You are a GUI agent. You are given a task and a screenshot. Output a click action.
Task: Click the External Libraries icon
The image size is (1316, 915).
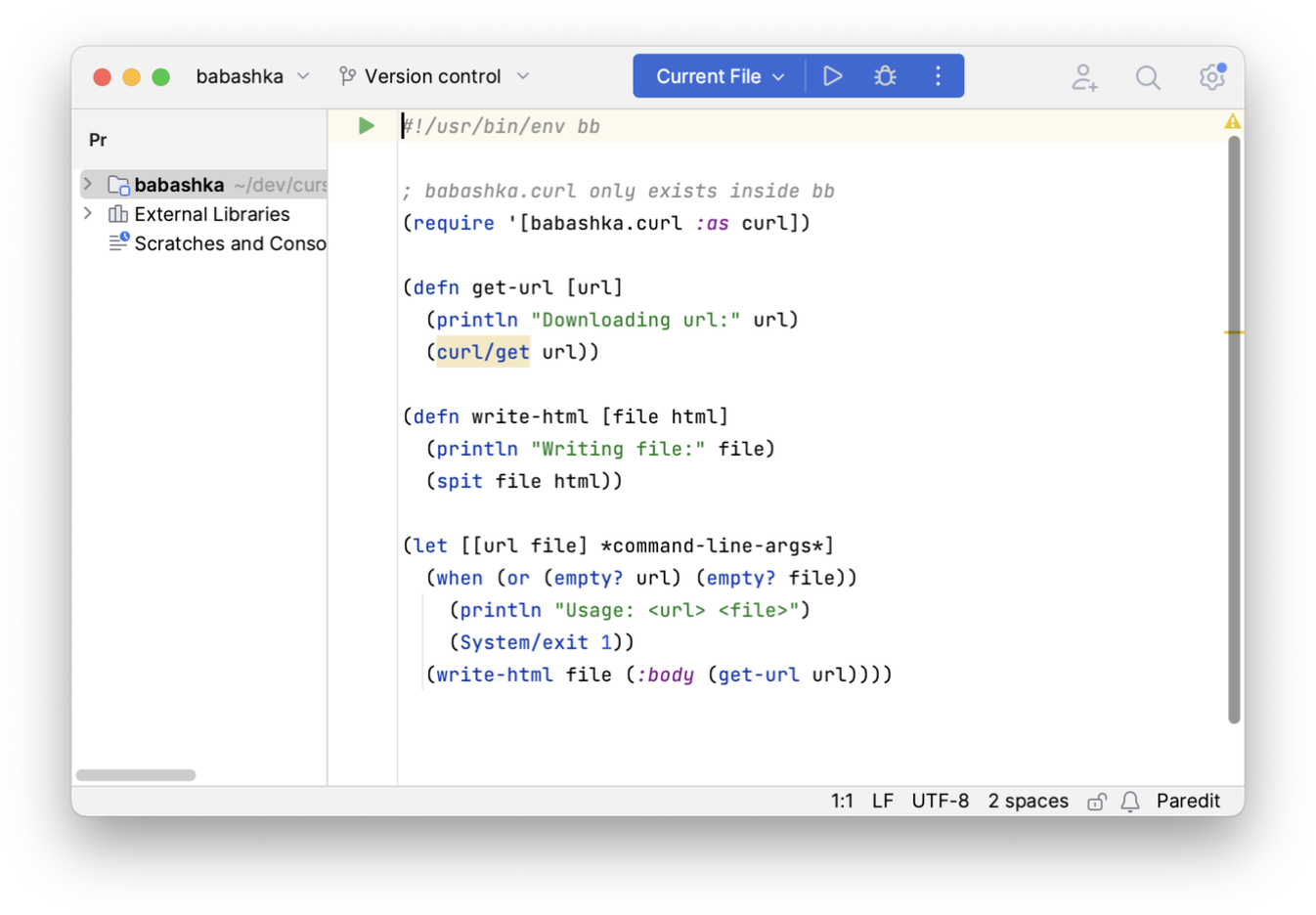pos(118,214)
